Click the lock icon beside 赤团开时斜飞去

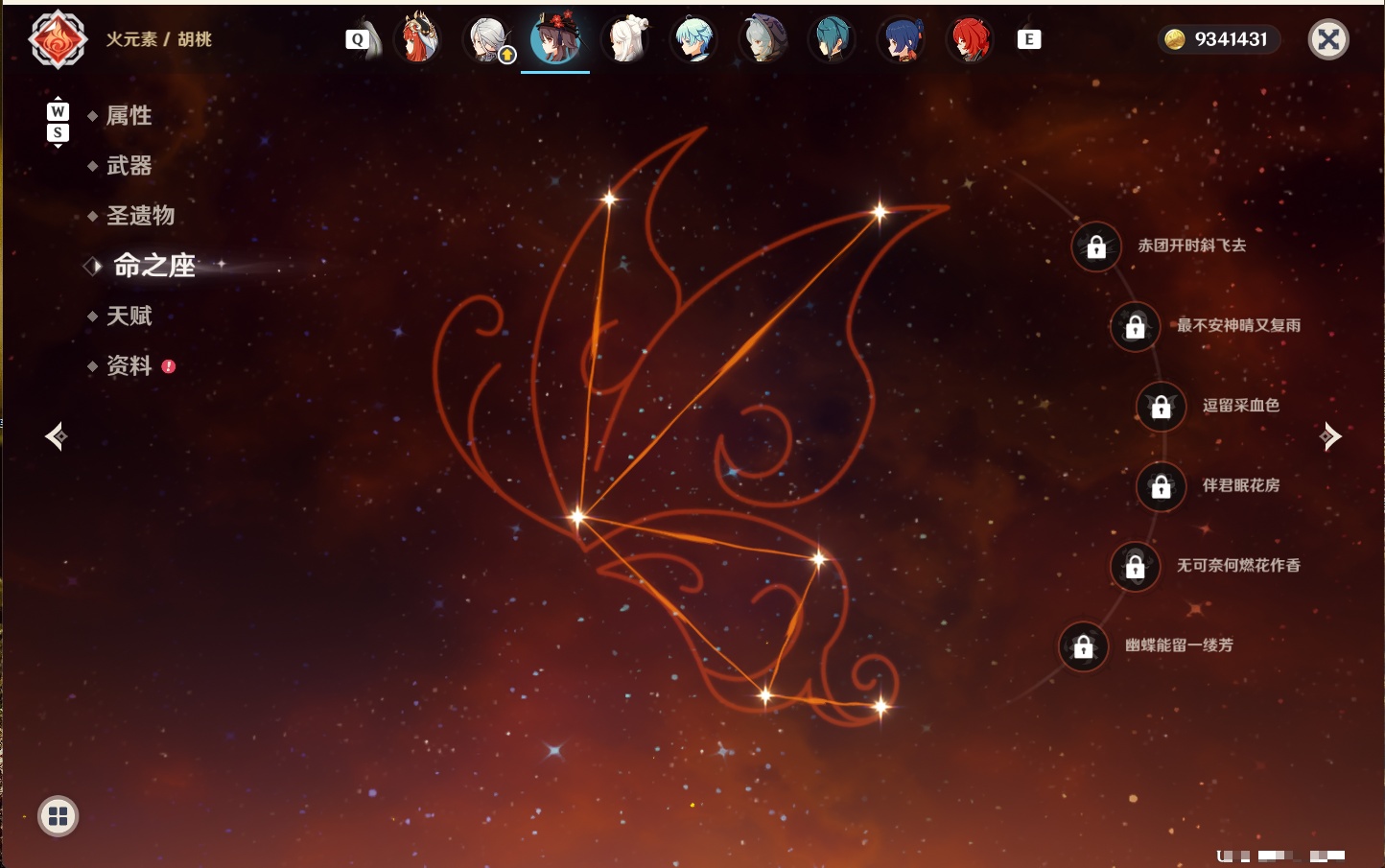[x=1096, y=246]
